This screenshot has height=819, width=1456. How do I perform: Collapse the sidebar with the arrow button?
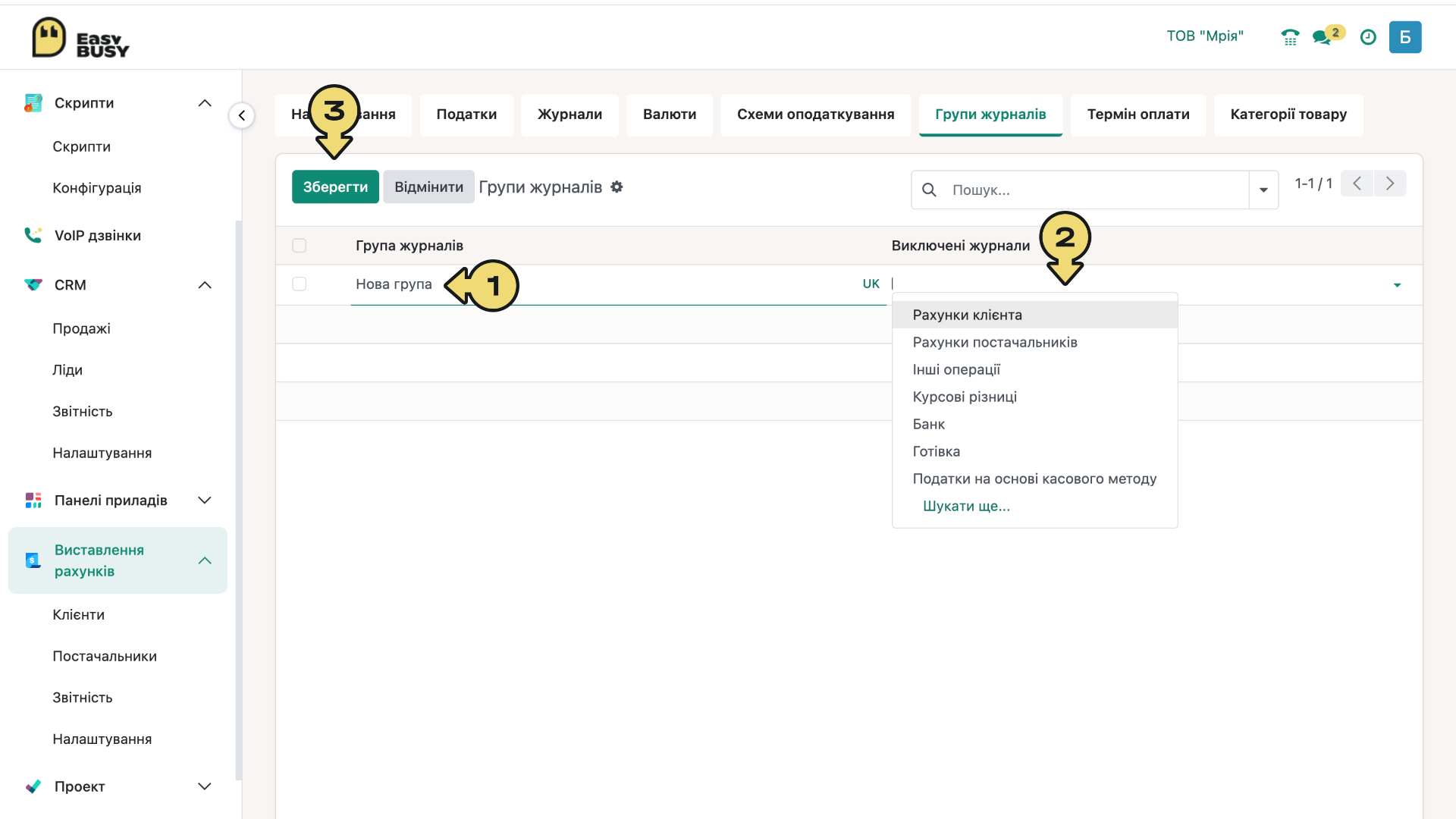[242, 115]
